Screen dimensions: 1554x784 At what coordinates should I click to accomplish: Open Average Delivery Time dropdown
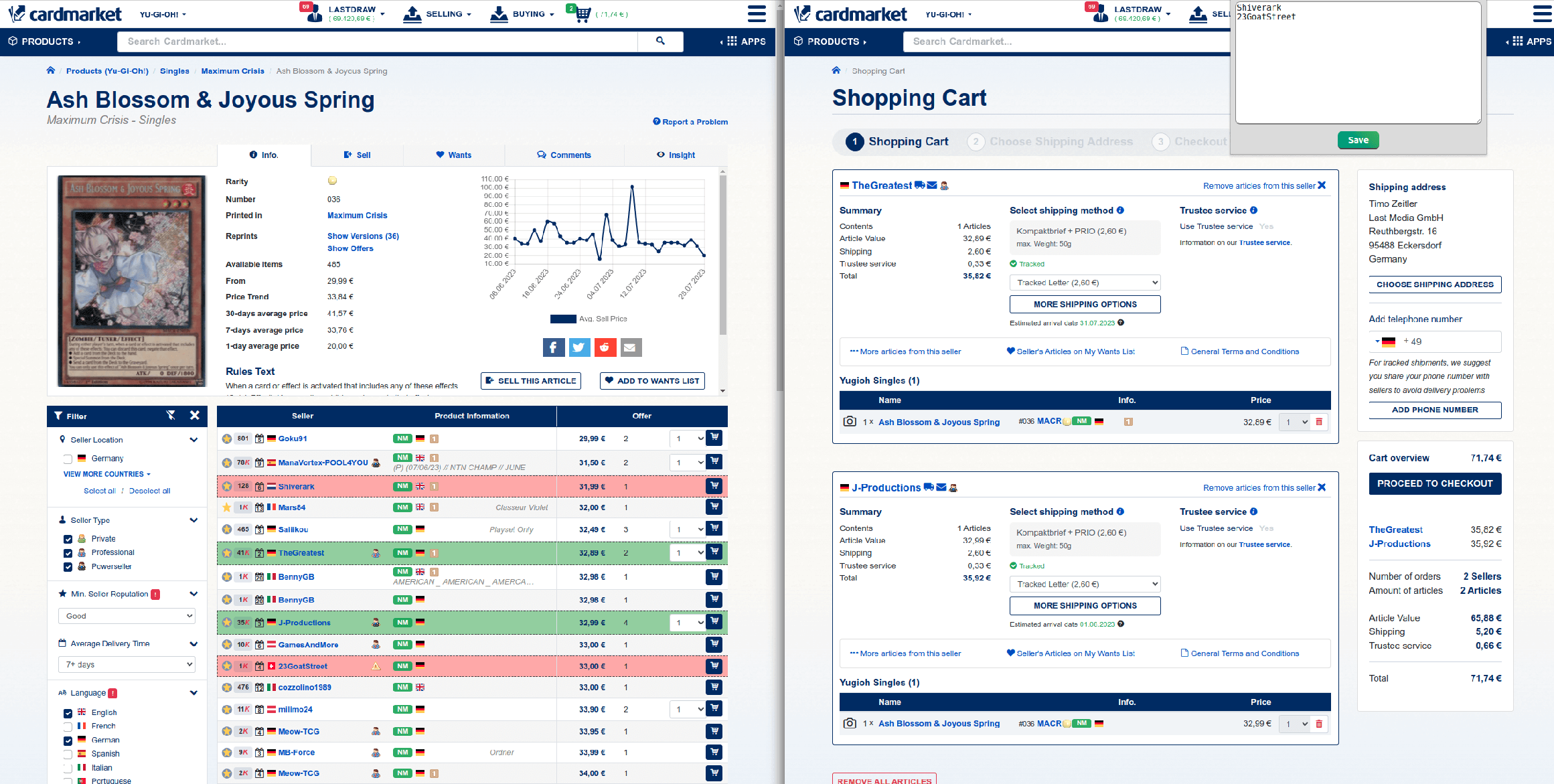(x=127, y=665)
